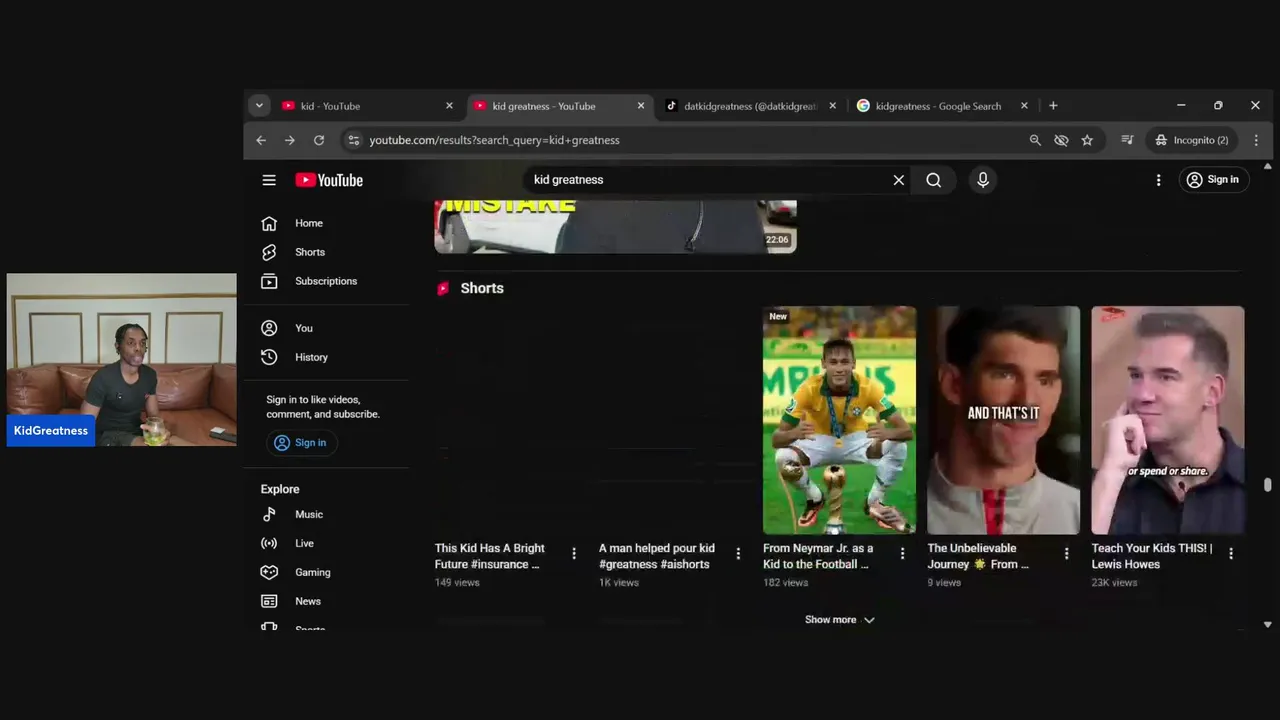The height and width of the screenshot is (720, 1280).
Task: Click title From Neymar Jr. as a Kid
Action: click(x=818, y=556)
